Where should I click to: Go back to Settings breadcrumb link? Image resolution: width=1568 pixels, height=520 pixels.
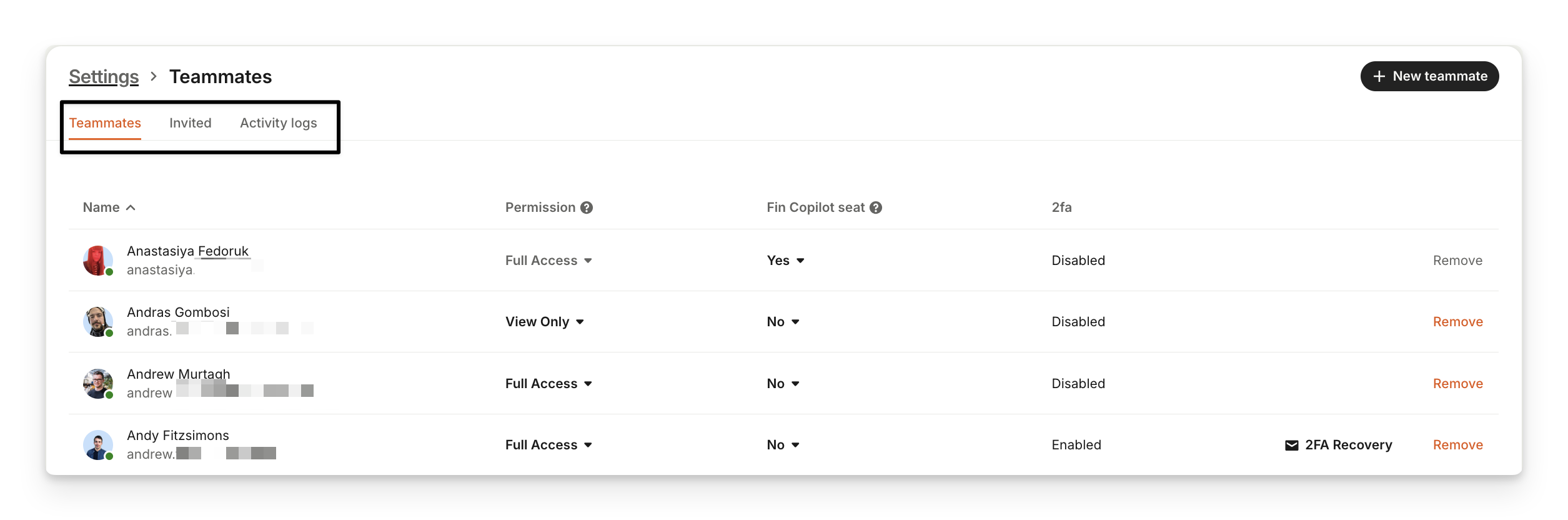tap(104, 77)
